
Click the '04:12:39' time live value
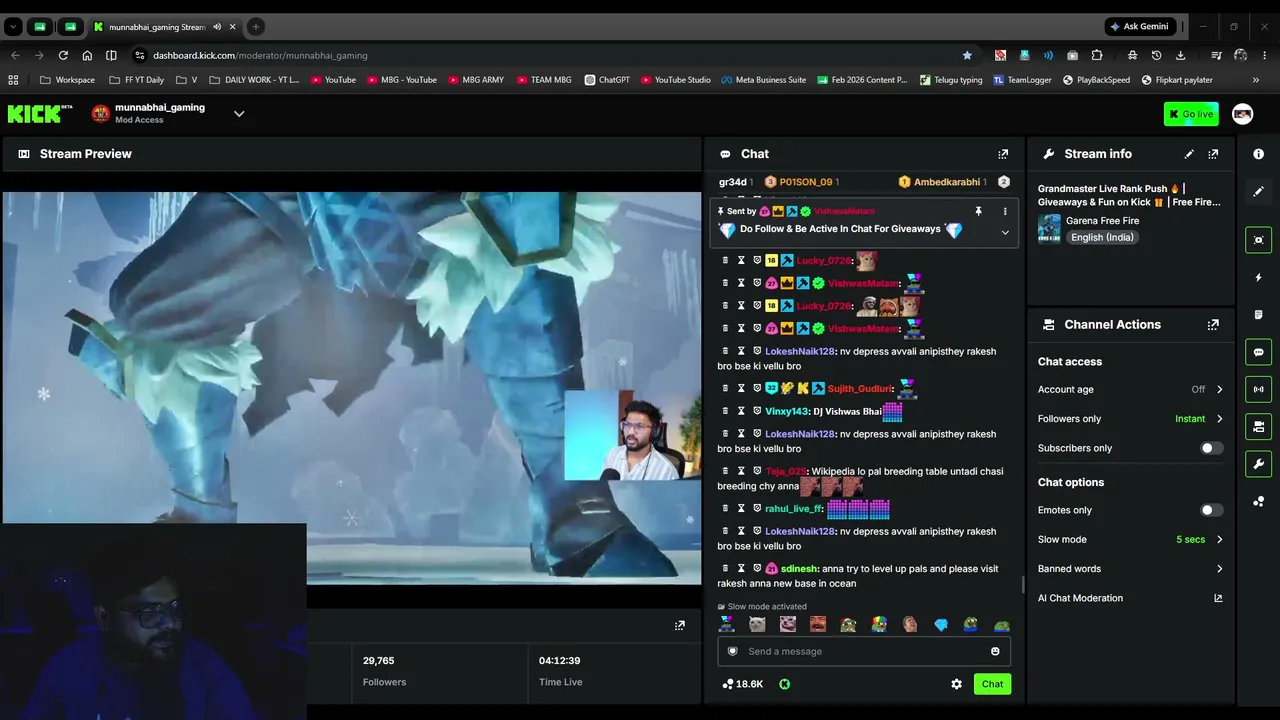pos(560,661)
